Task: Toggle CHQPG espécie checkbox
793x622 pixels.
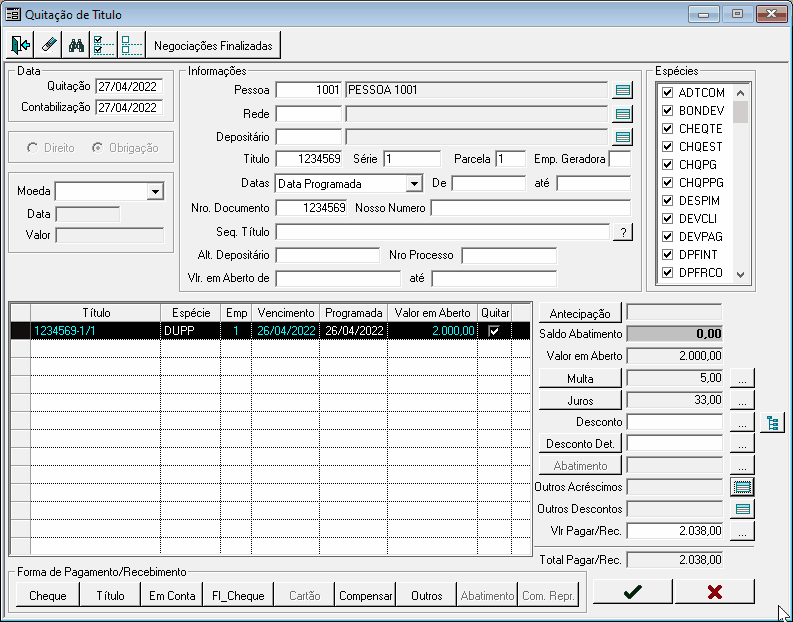Action: tap(668, 164)
